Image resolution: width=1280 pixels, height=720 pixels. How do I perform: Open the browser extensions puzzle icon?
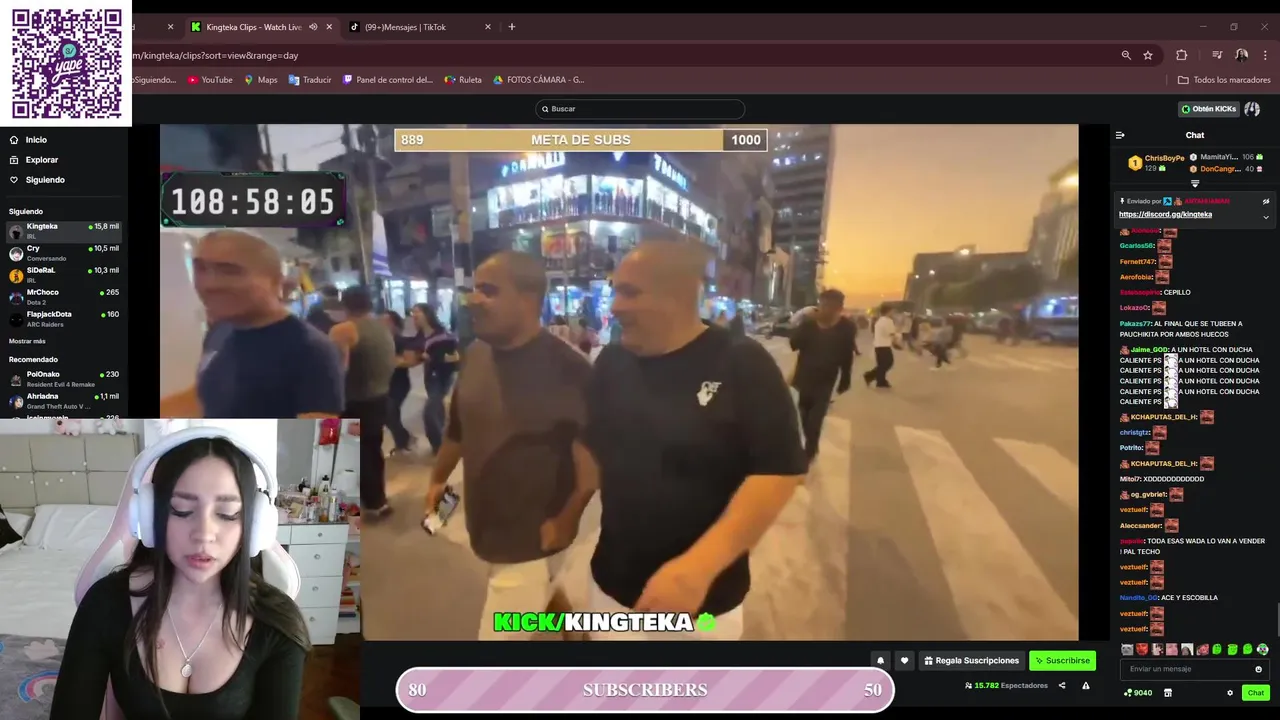click(x=1181, y=55)
